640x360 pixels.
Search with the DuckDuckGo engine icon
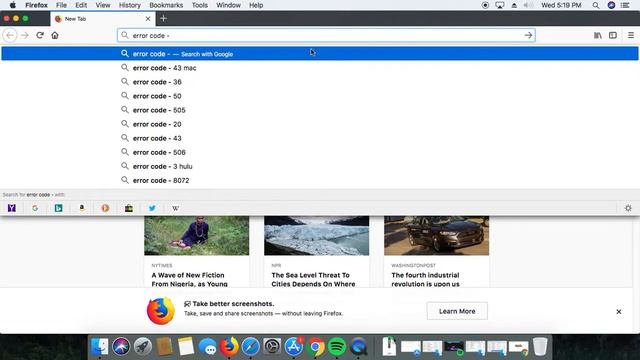105,208
